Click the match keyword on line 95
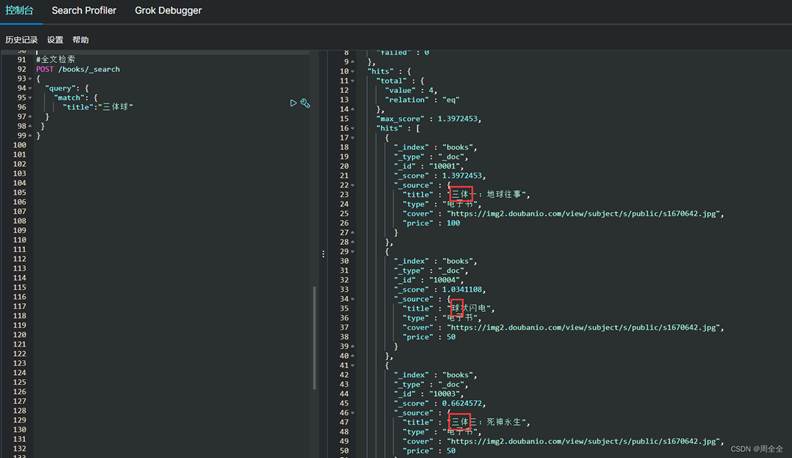 point(69,98)
